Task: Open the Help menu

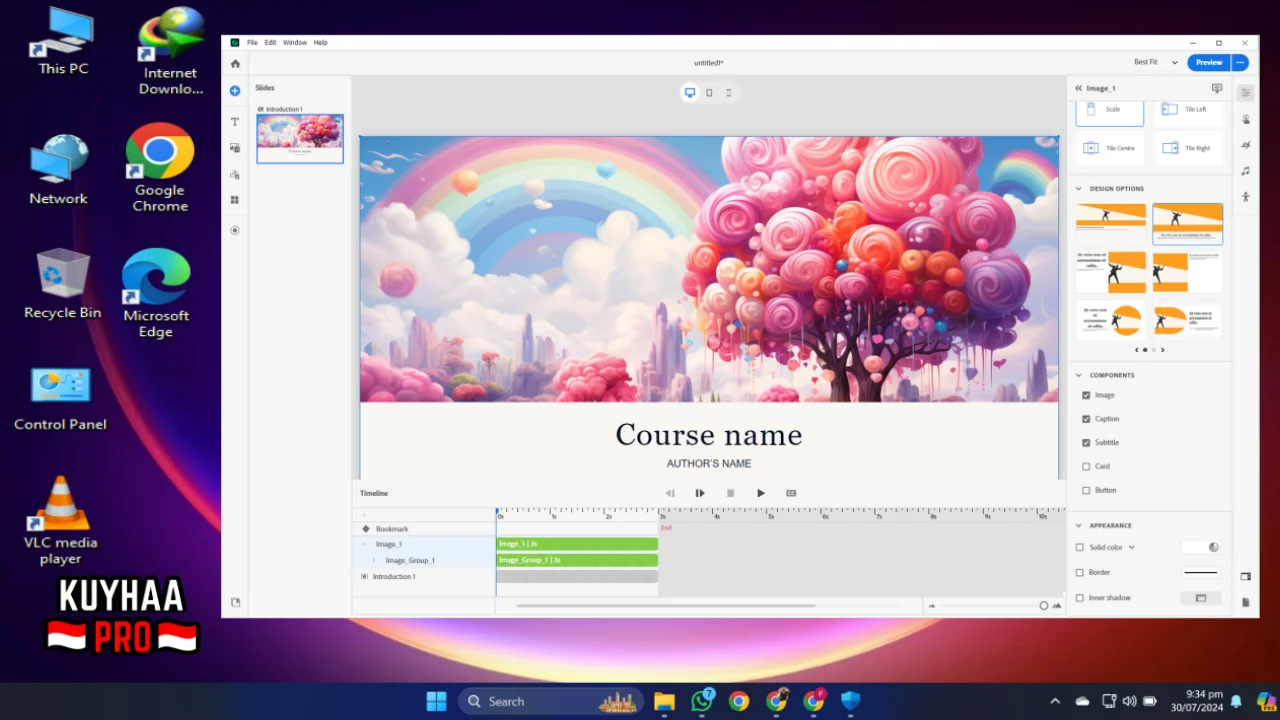Action: [320, 43]
